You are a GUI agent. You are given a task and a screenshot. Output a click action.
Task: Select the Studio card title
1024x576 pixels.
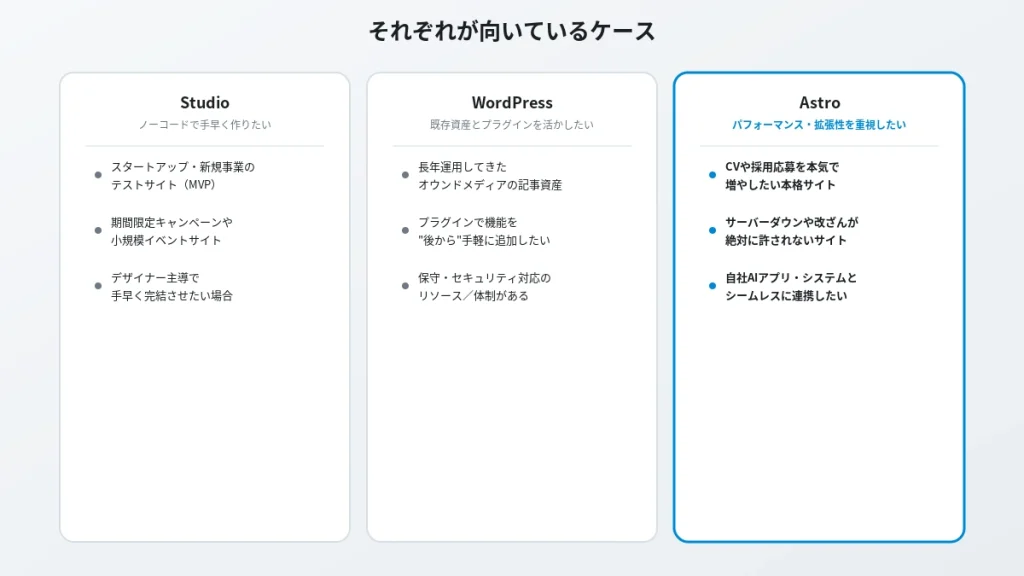pos(204,103)
